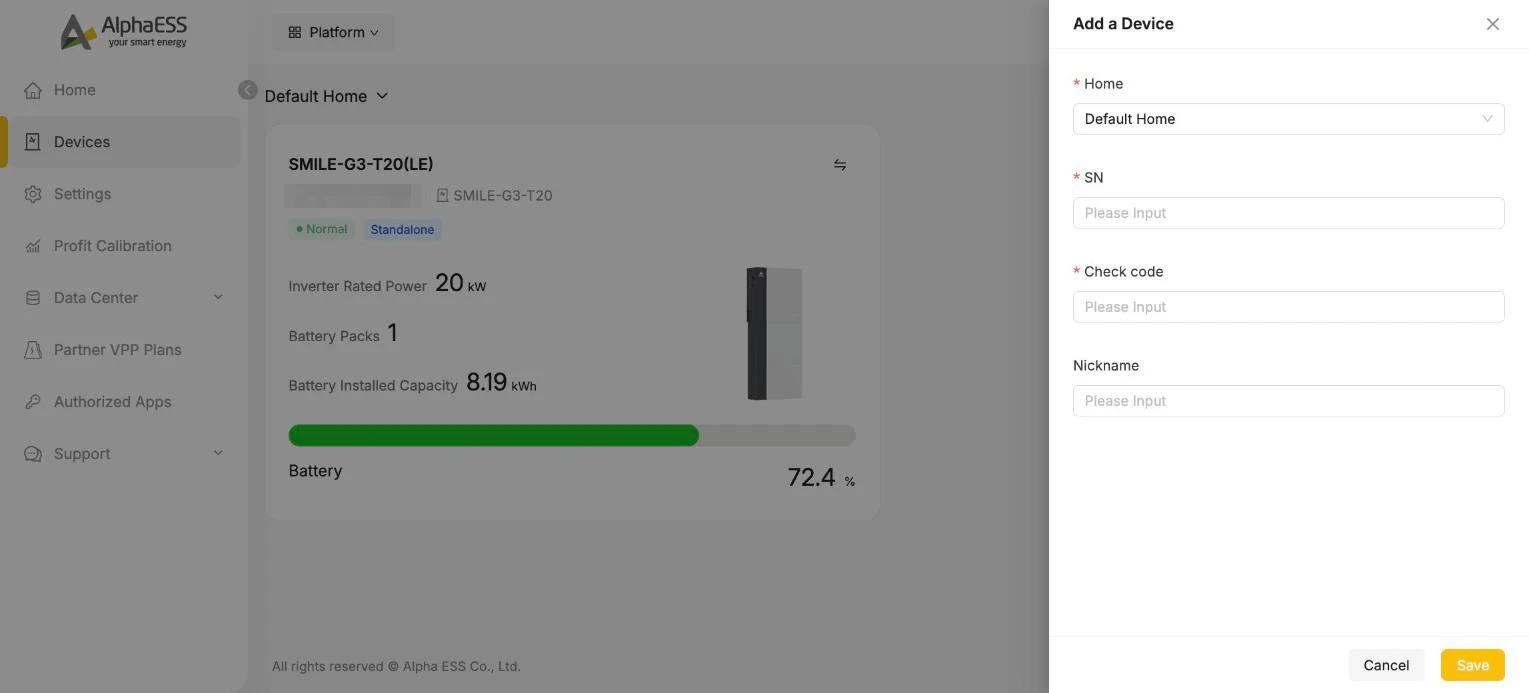This screenshot has height=693, width=1529.
Task: Click the Authorized Apps key icon
Action: (x=33, y=402)
